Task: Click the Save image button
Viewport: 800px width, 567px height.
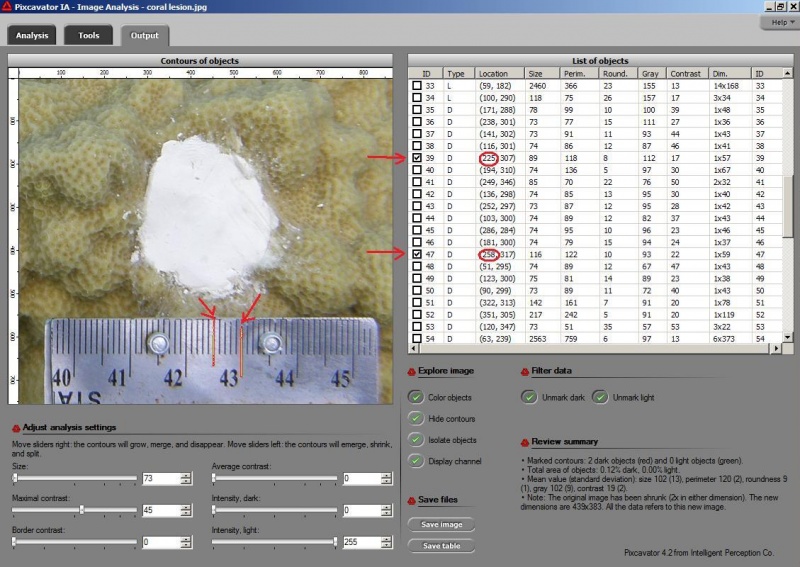Action: pyautogui.click(x=441, y=524)
